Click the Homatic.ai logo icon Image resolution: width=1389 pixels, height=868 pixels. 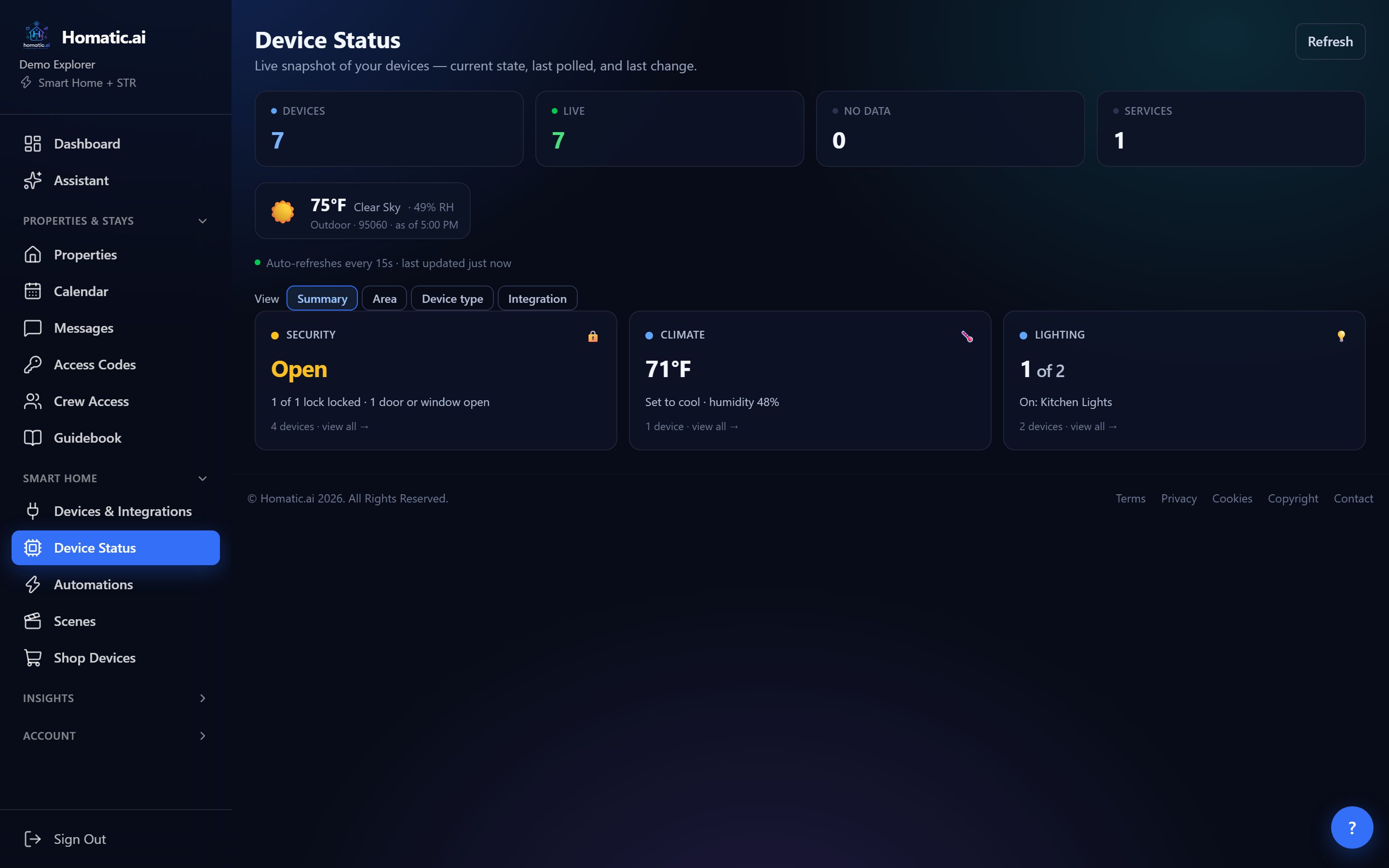point(36,36)
